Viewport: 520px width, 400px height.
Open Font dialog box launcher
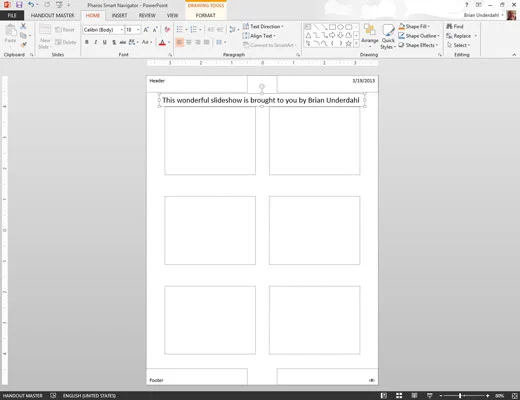pyautogui.click(x=170, y=55)
